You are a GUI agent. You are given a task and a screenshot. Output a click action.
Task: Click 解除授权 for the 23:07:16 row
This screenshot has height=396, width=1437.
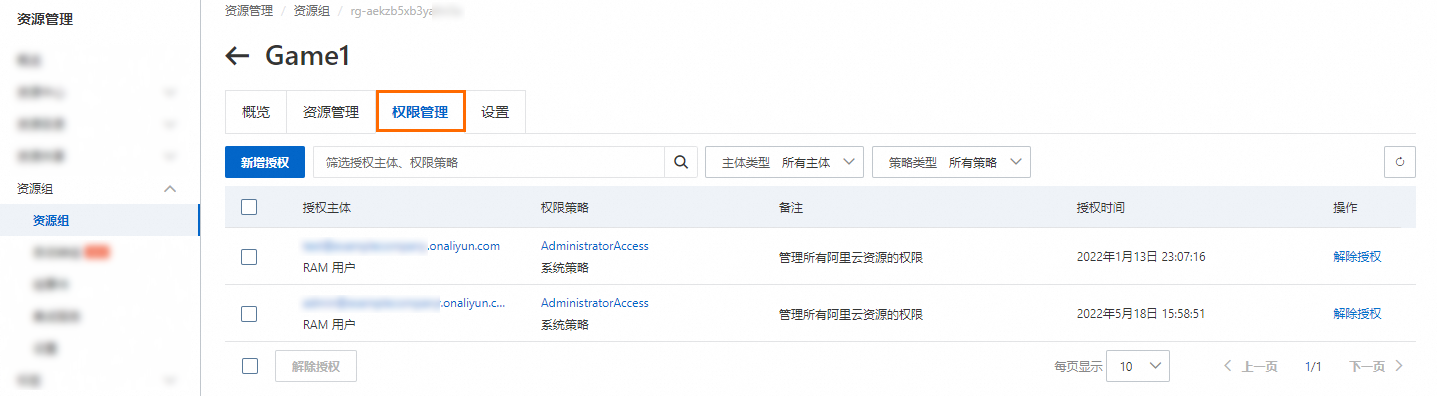tap(1357, 257)
